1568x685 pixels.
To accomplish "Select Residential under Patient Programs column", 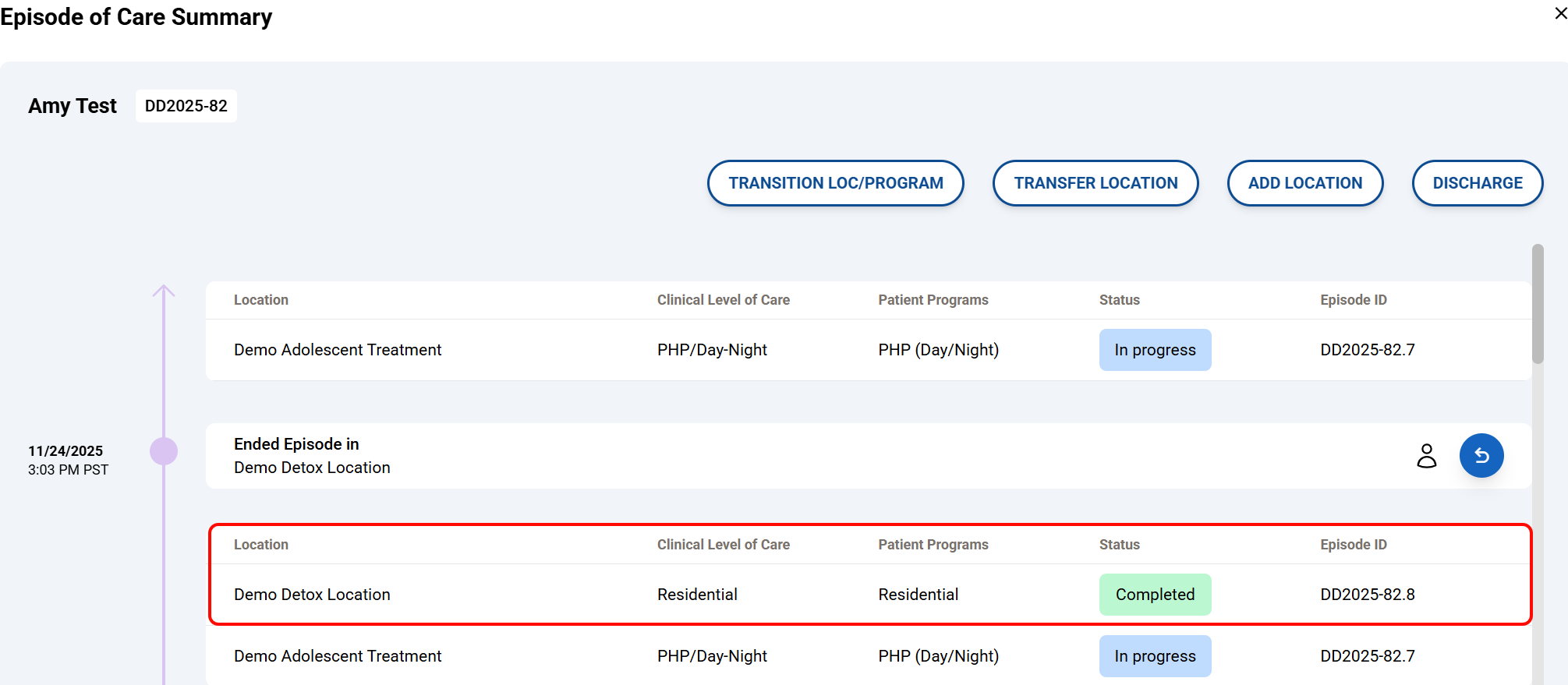I will tap(918, 595).
